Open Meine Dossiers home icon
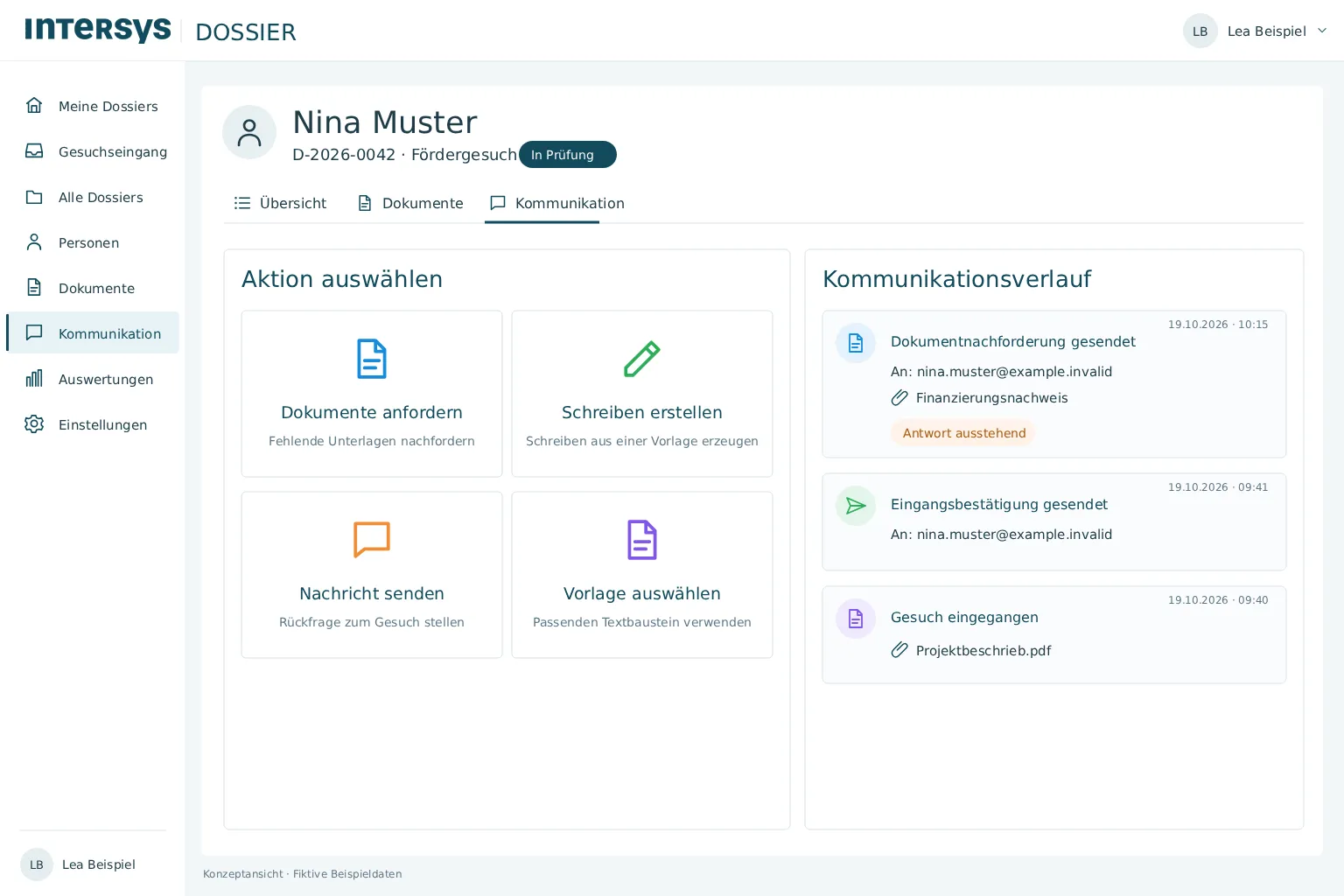This screenshot has width=1344, height=896. pos(34,106)
